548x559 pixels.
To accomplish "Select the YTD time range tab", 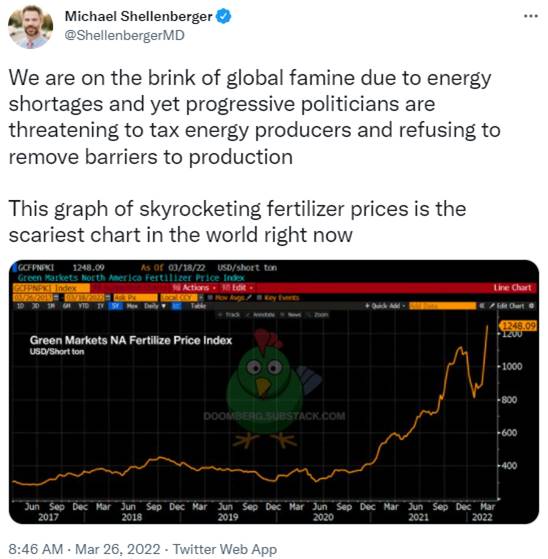I will (x=84, y=306).
